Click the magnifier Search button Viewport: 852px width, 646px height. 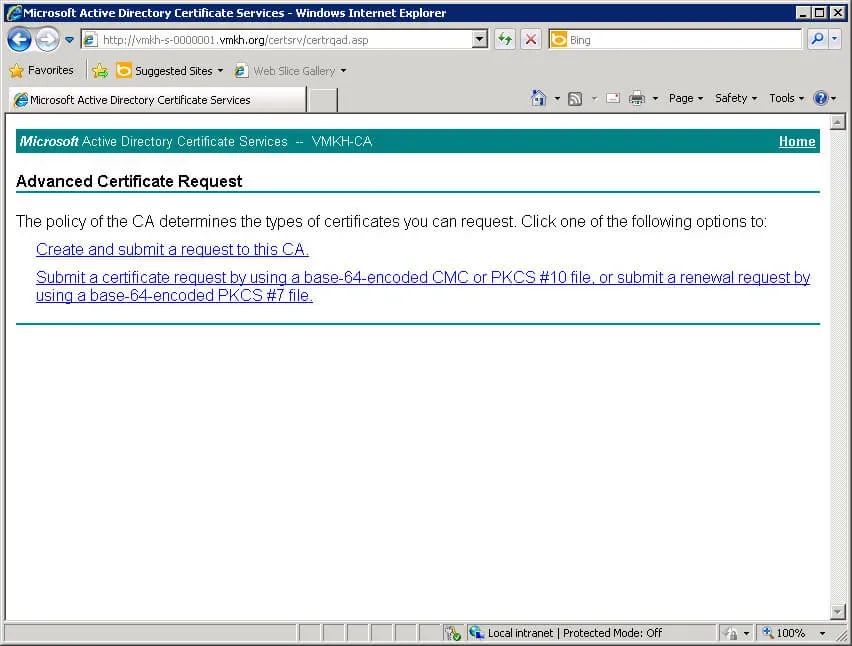click(x=817, y=39)
